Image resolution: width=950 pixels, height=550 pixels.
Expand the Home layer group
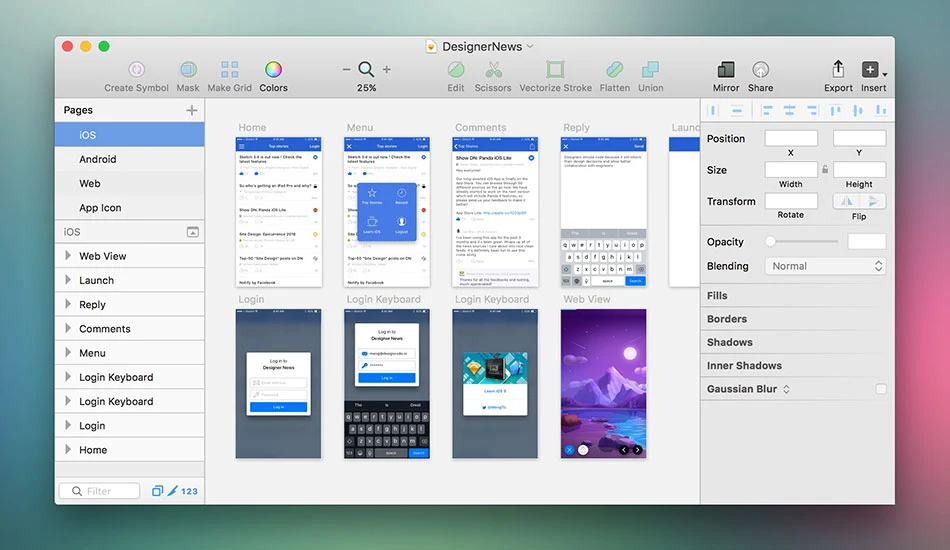click(x=68, y=449)
